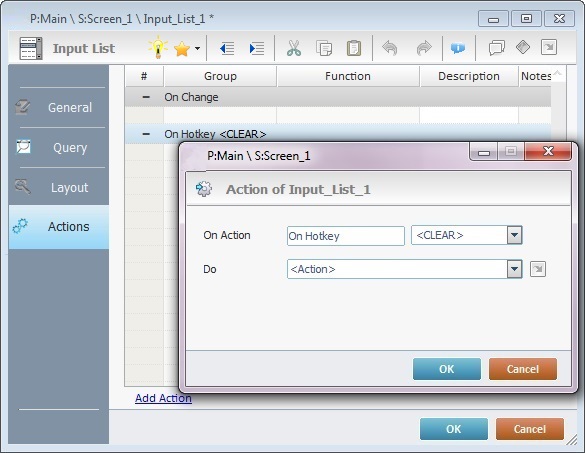Image resolution: width=585 pixels, height=453 pixels.
Task: Click the comments speech bubbles icon
Action: tap(497, 48)
